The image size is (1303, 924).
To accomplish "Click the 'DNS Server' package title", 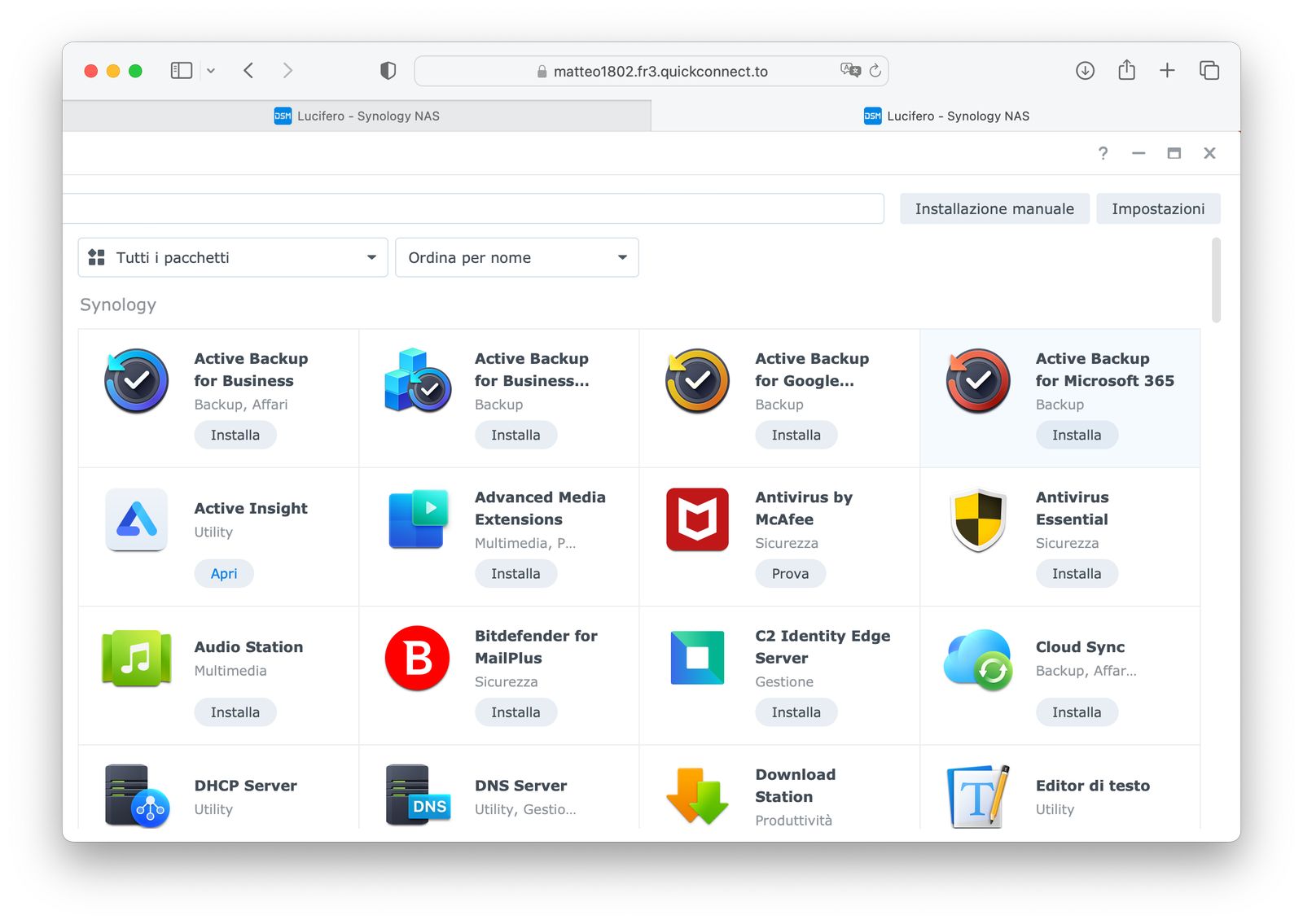I will [x=520, y=786].
